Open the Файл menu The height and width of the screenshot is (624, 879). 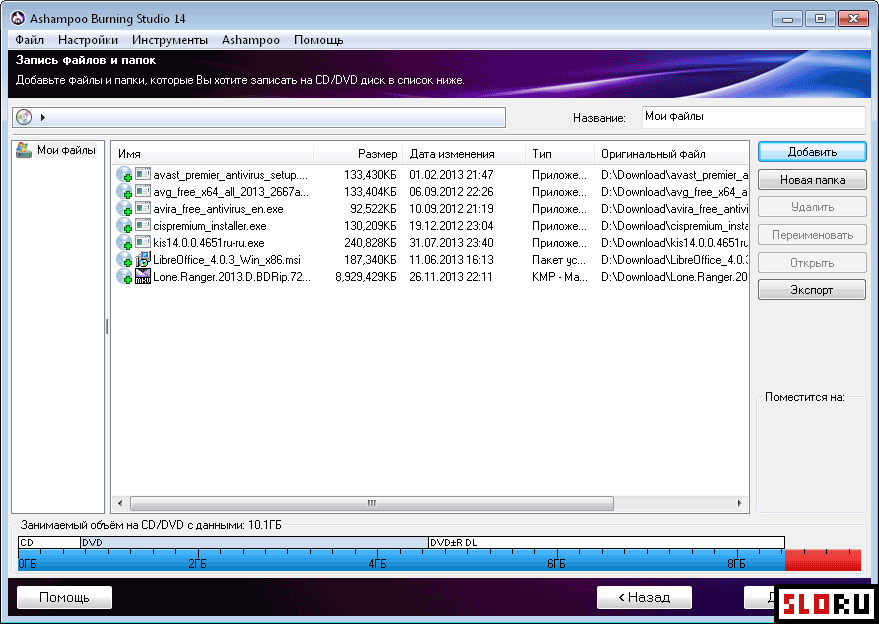tap(30, 40)
